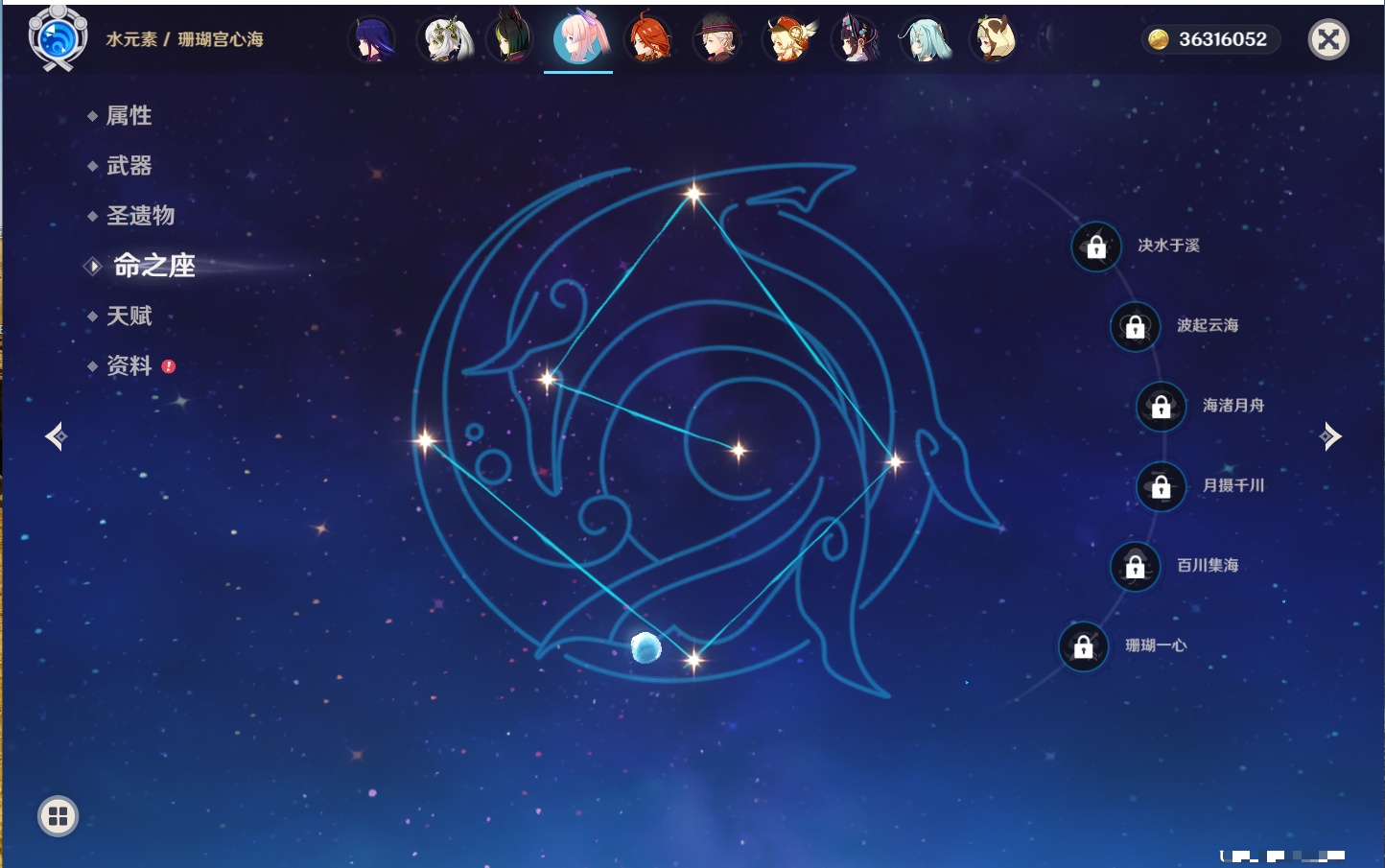Click the lock icon beside 珊瑚一心
Viewport: 1385px width, 868px height.
(1083, 645)
